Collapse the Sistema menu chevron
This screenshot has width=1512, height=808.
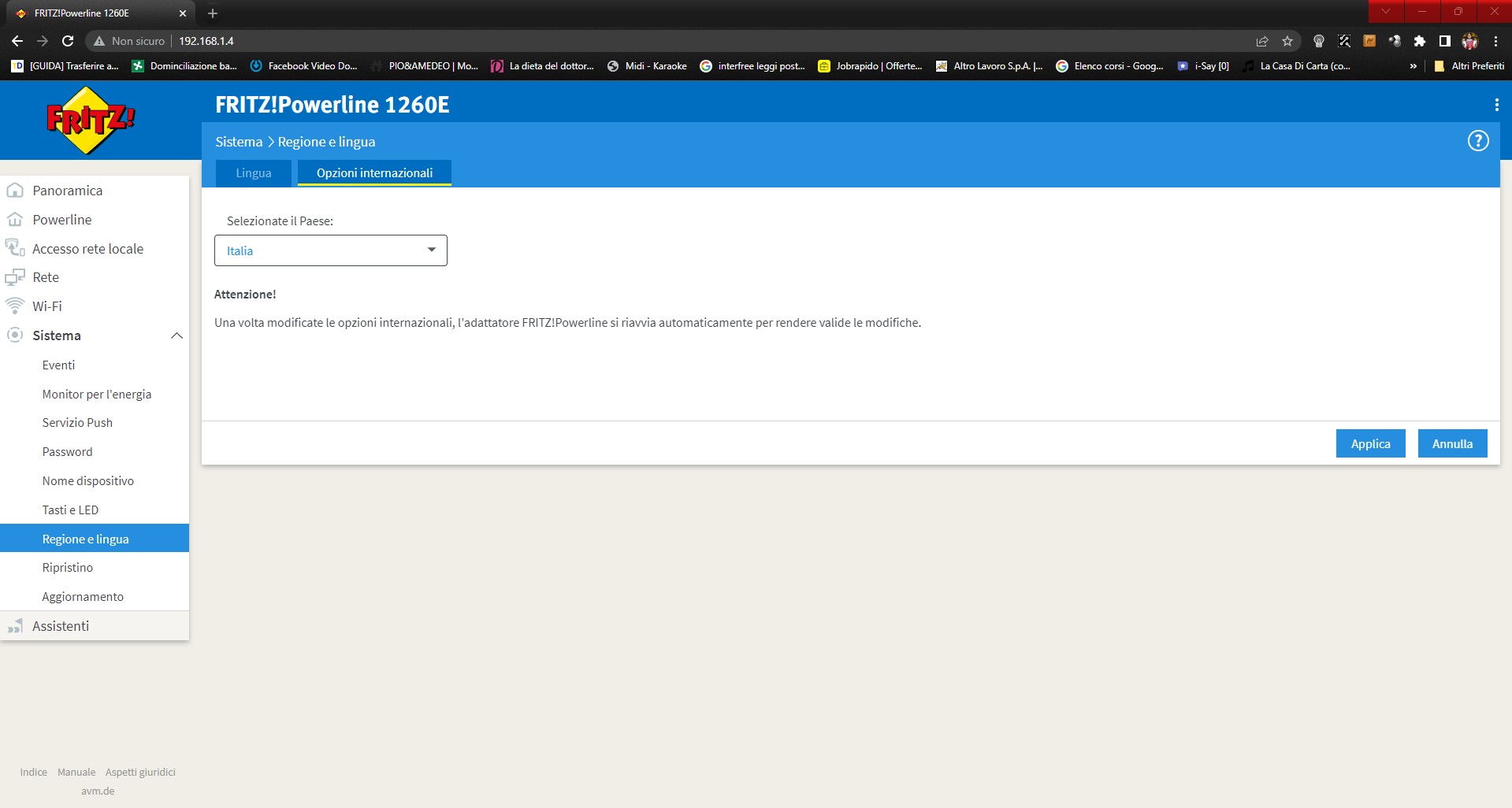pyautogui.click(x=176, y=335)
